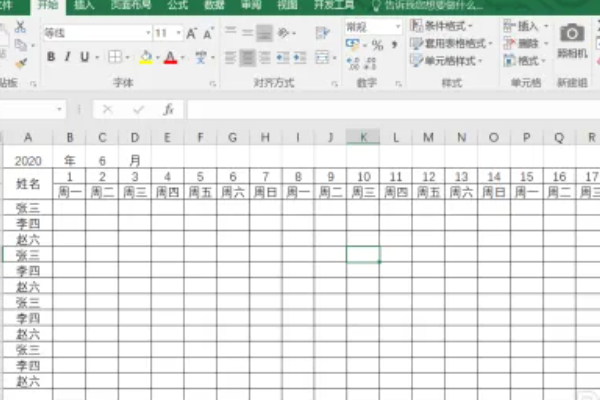
Task: Align text to middle vertically
Action: 247,33
